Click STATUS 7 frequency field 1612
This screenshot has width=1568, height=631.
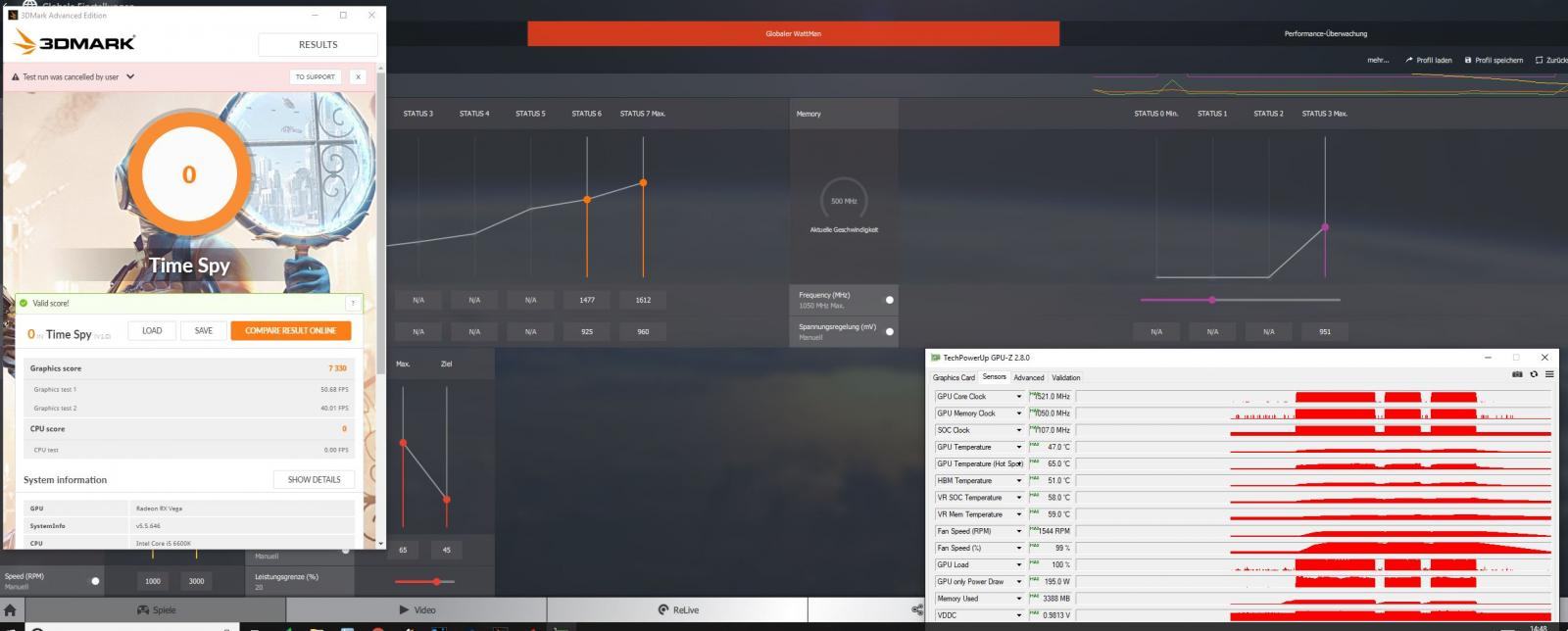tap(643, 300)
